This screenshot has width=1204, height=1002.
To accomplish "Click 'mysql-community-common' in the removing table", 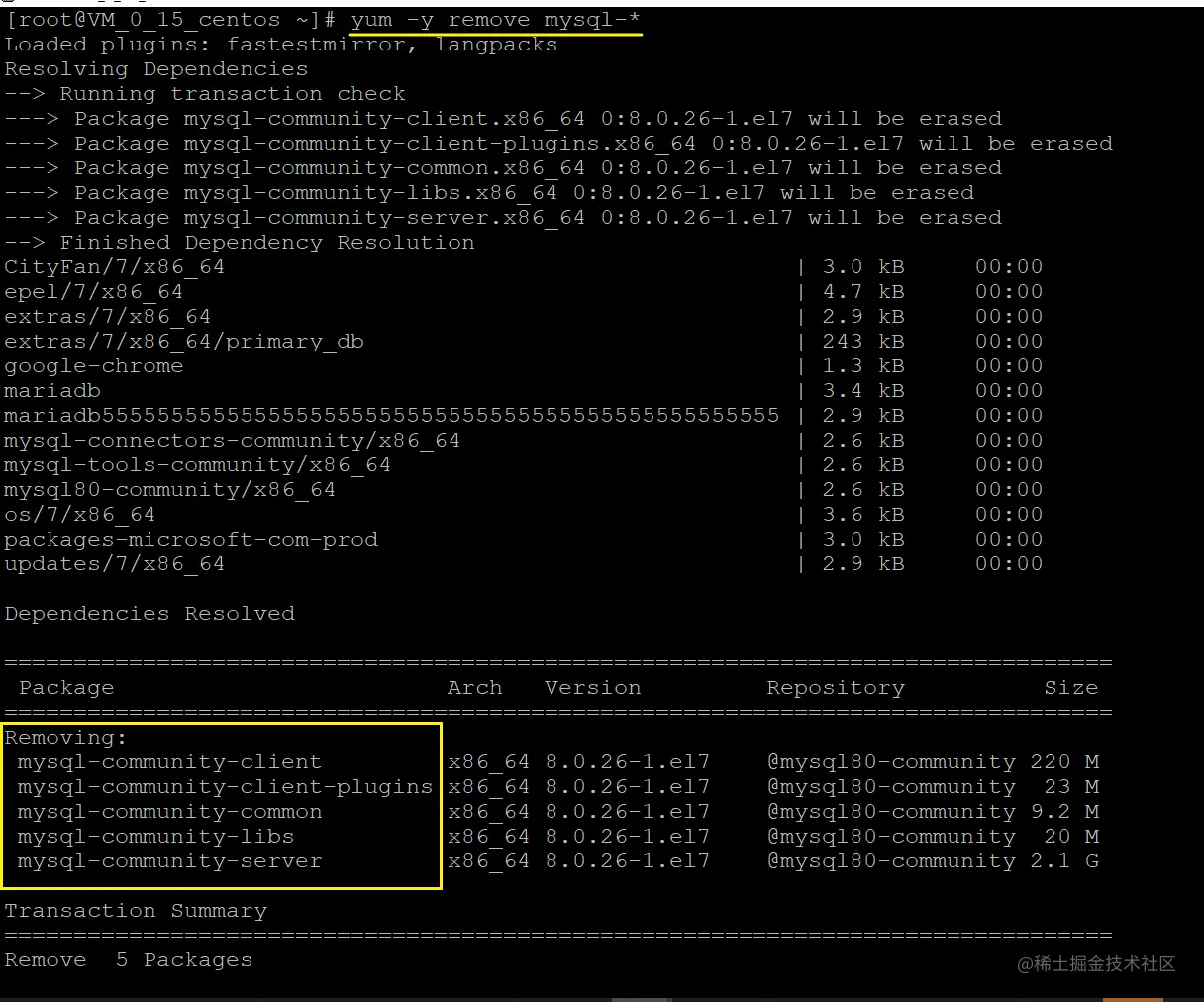I will coord(169,812).
